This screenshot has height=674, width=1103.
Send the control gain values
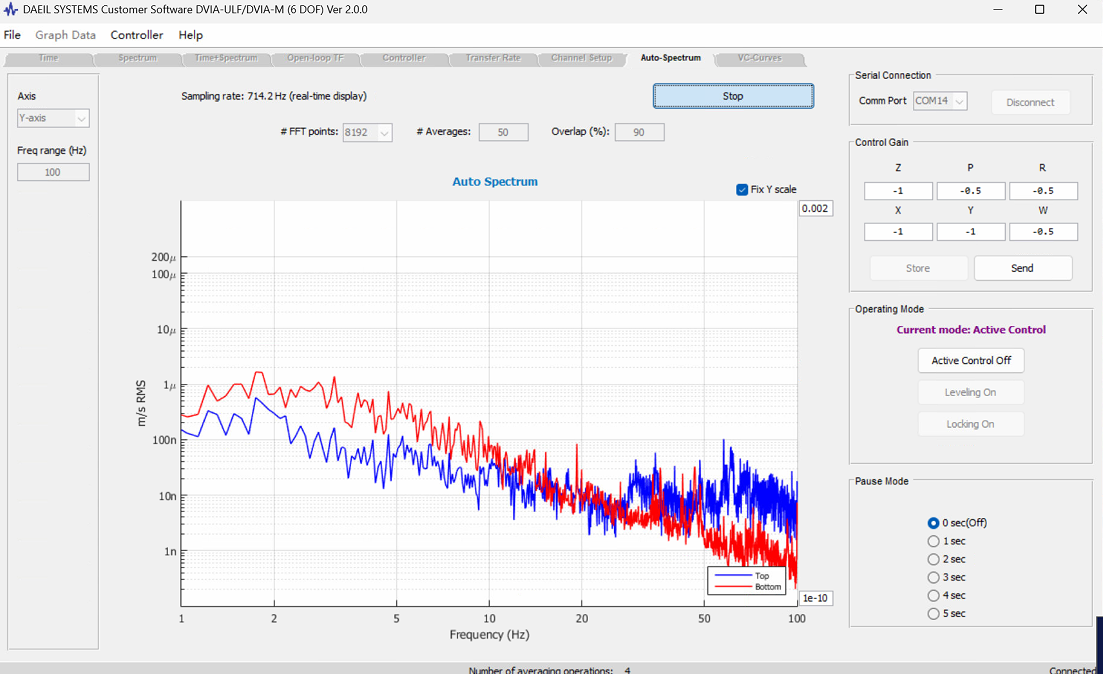click(x=1023, y=268)
